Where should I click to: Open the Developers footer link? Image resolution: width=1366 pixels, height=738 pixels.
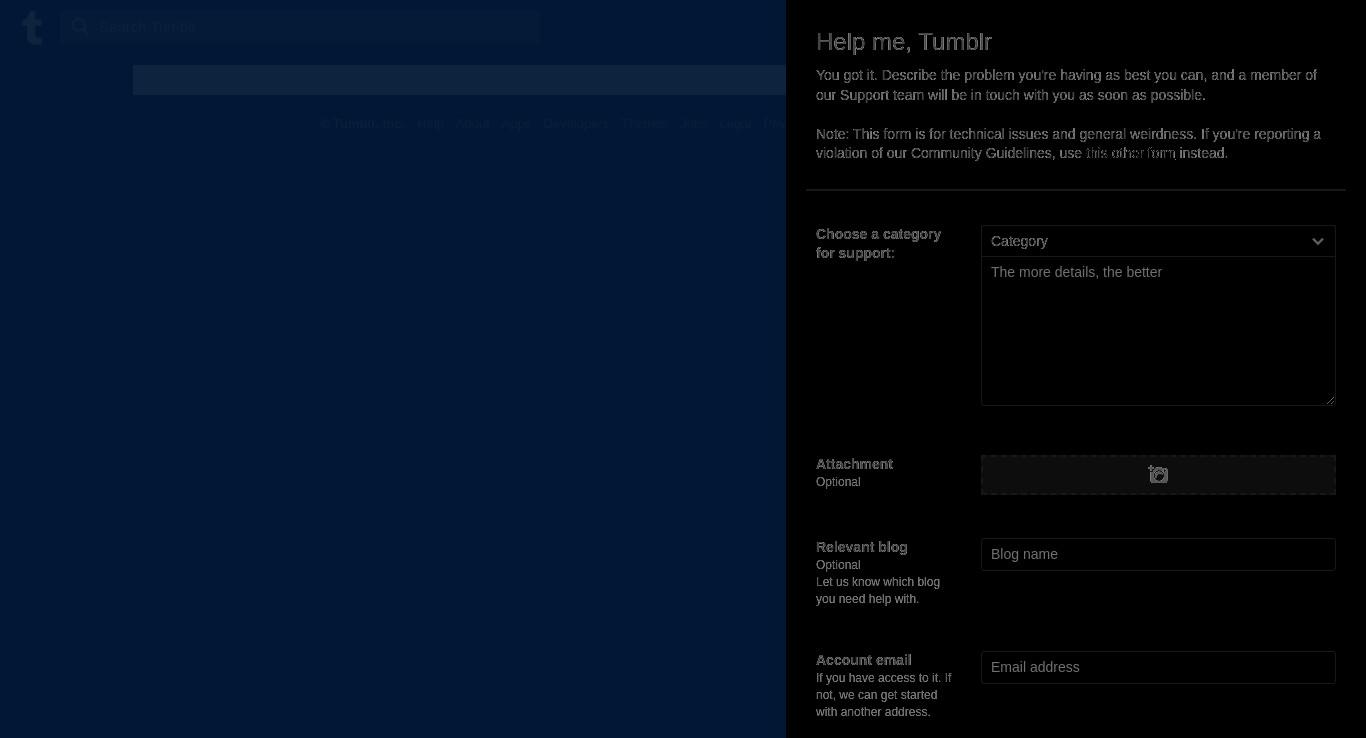(575, 124)
